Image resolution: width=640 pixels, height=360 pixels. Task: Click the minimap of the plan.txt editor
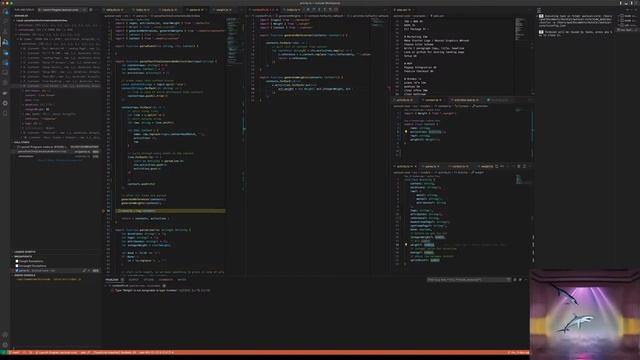[x=520, y=29]
